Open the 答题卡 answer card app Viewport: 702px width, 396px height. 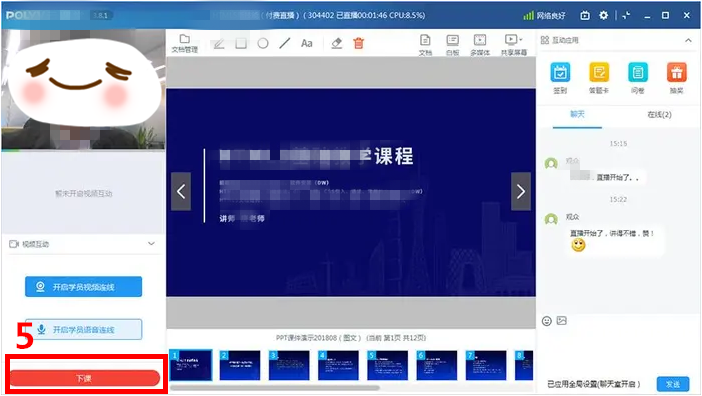click(x=599, y=78)
